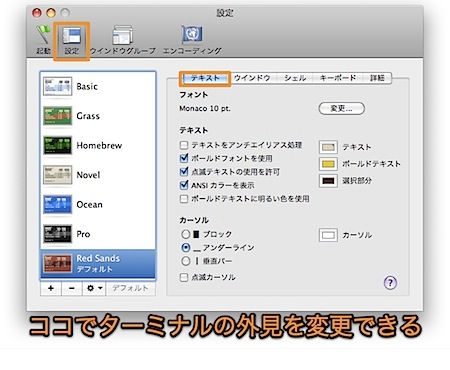Open the カーソル color swatch
Screen dimensions: 450x370
point(328,235)
